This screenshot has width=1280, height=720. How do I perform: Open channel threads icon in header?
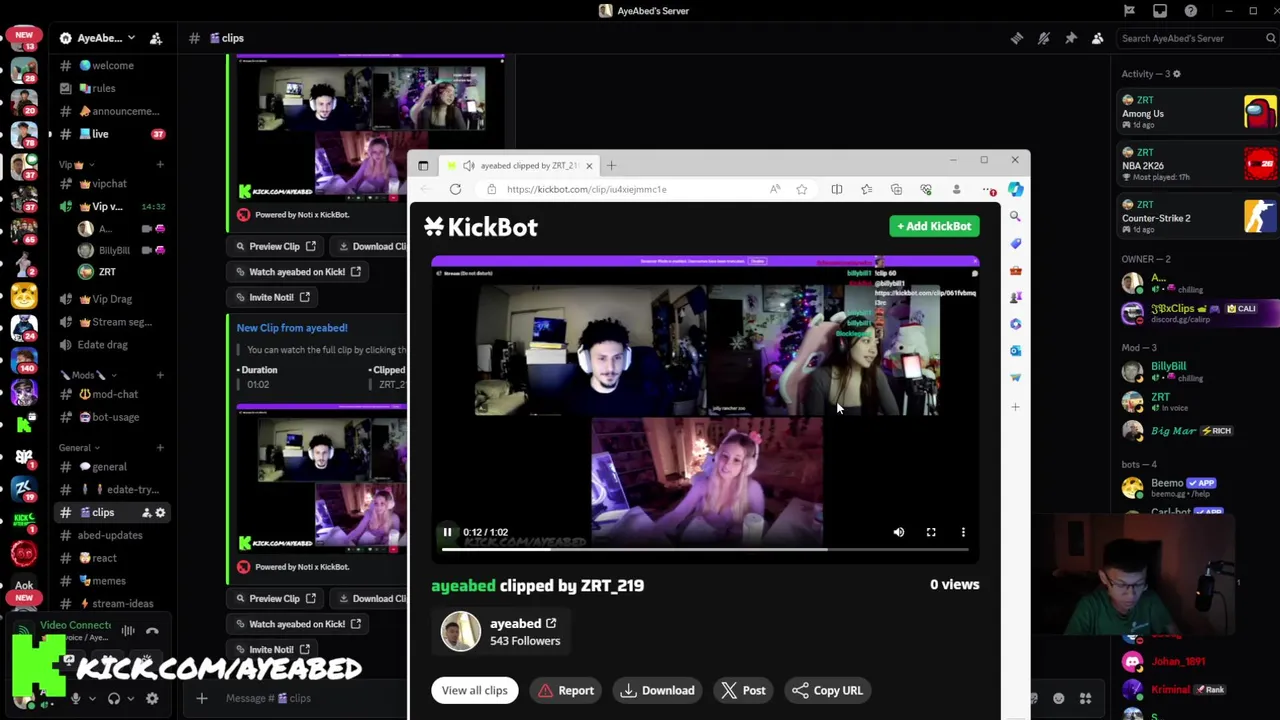click(1016, 38)
